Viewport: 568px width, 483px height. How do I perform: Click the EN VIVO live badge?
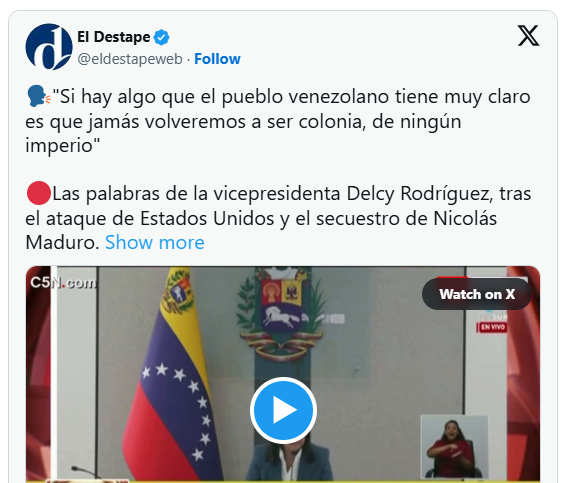click(492, 328)
